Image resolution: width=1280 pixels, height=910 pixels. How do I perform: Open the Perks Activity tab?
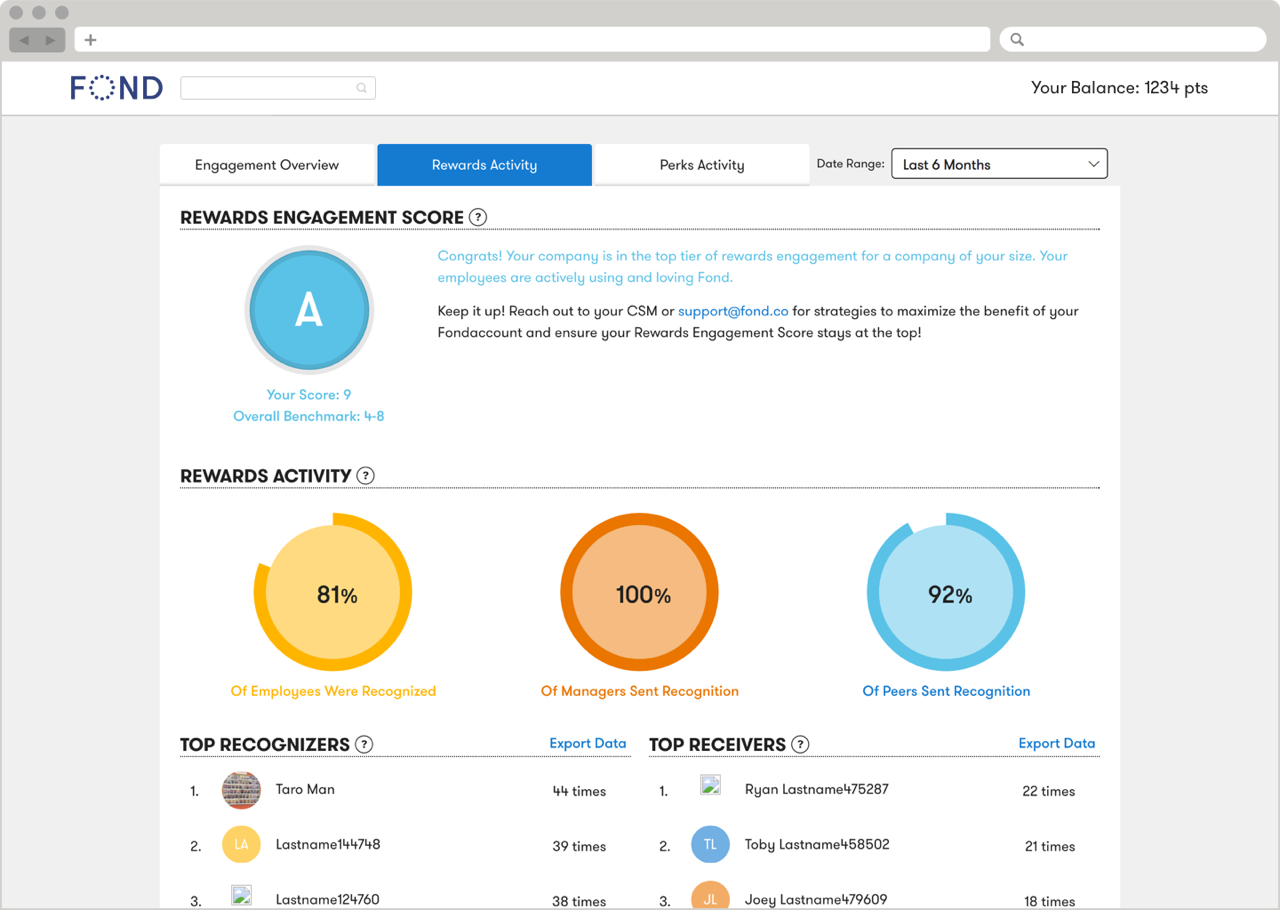[x=702, y=165]
